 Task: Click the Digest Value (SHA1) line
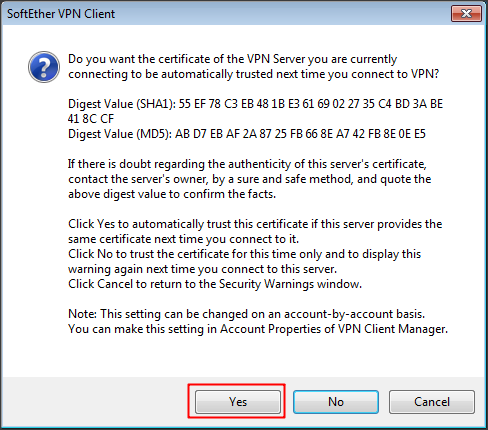click(x=255, y=104)
